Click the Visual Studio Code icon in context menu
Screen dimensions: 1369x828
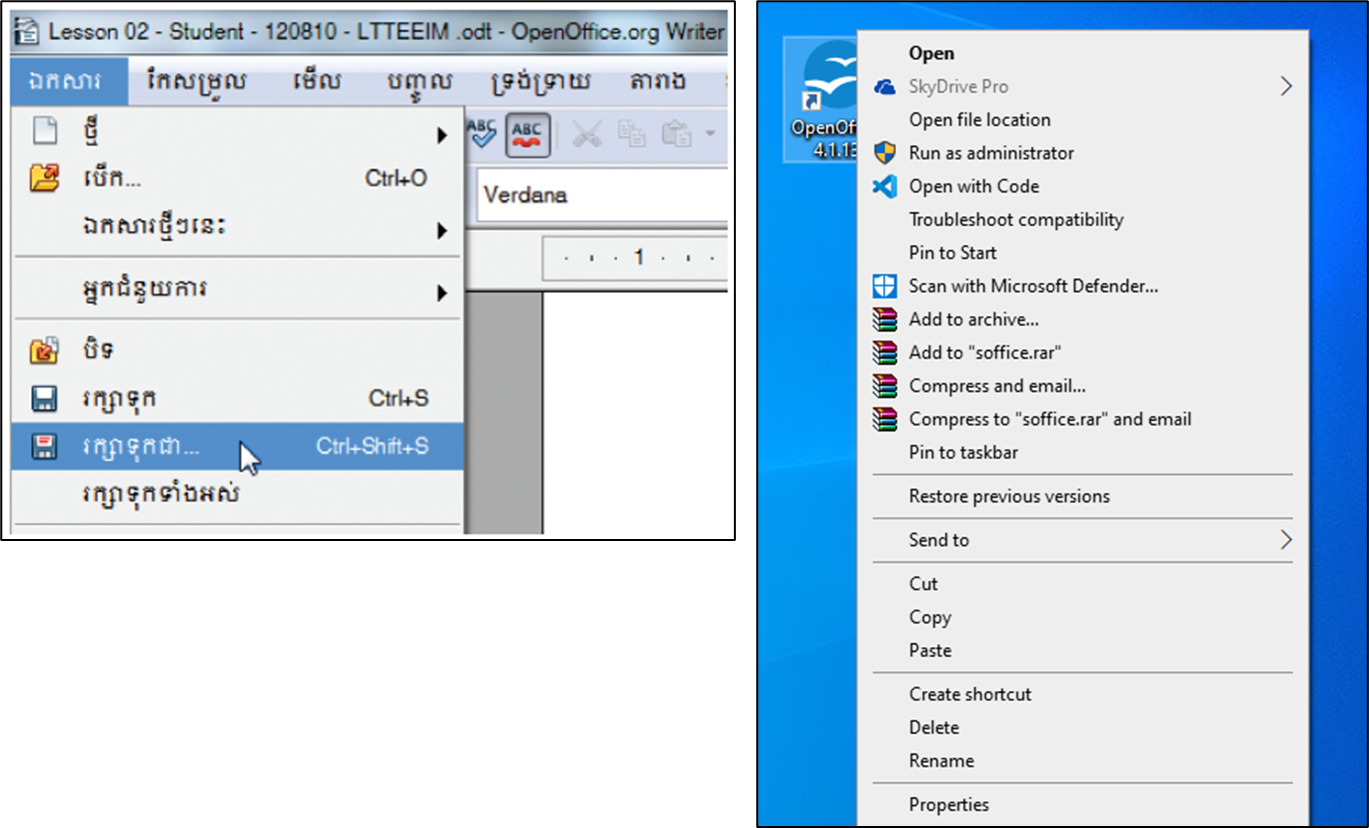885,187
